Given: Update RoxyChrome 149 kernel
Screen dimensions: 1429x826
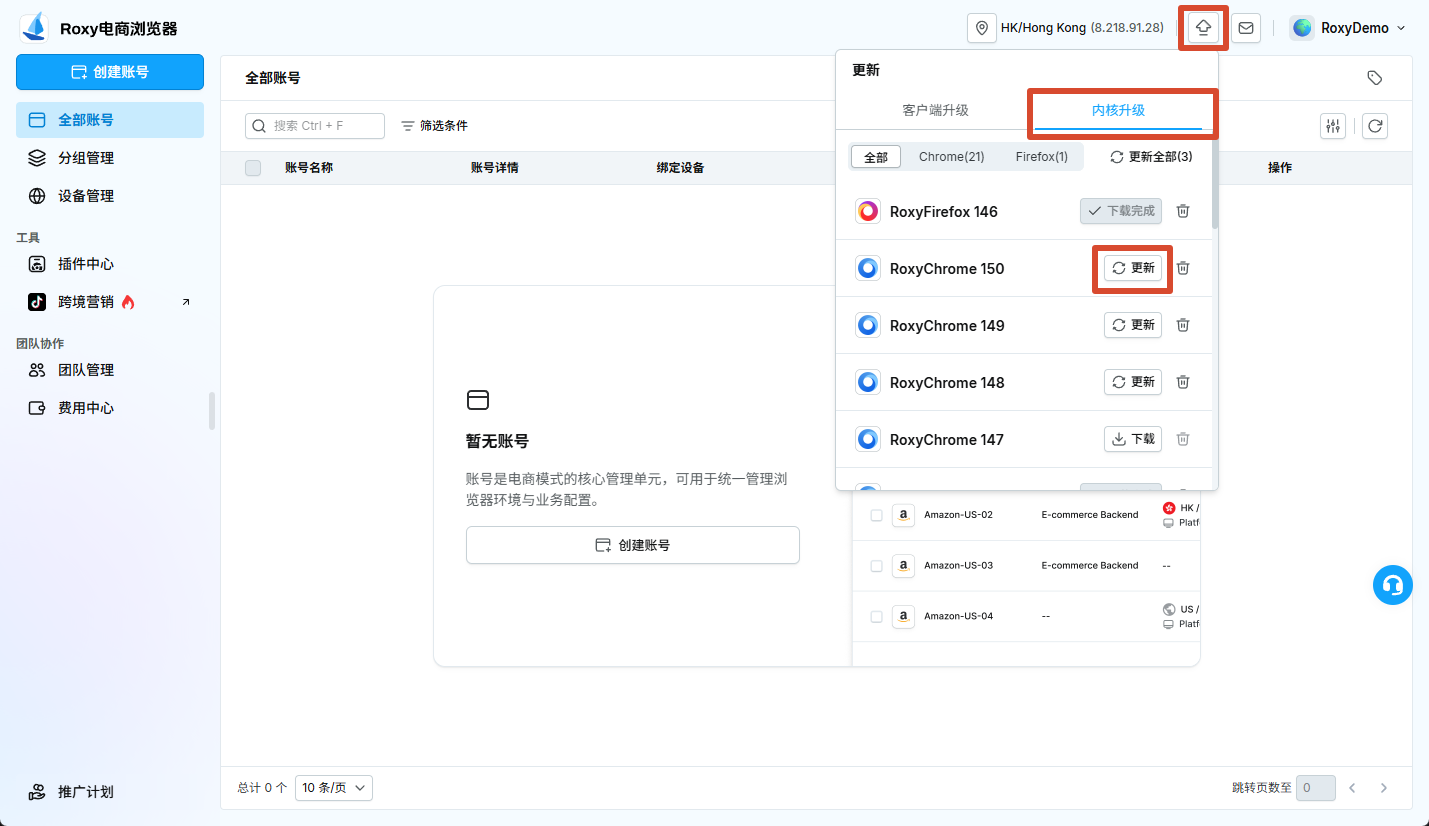Looking at the screenshot, I should click(1133, 325).
